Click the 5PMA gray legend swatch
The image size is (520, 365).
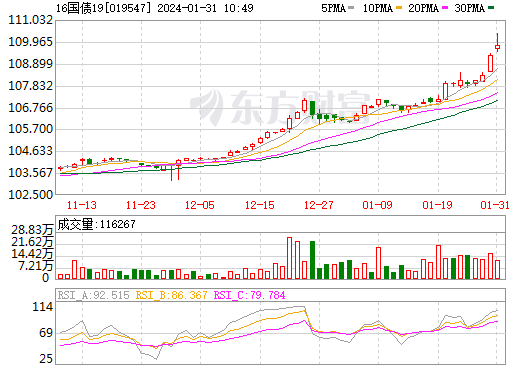pyautogui.click(x=351, y=8)
